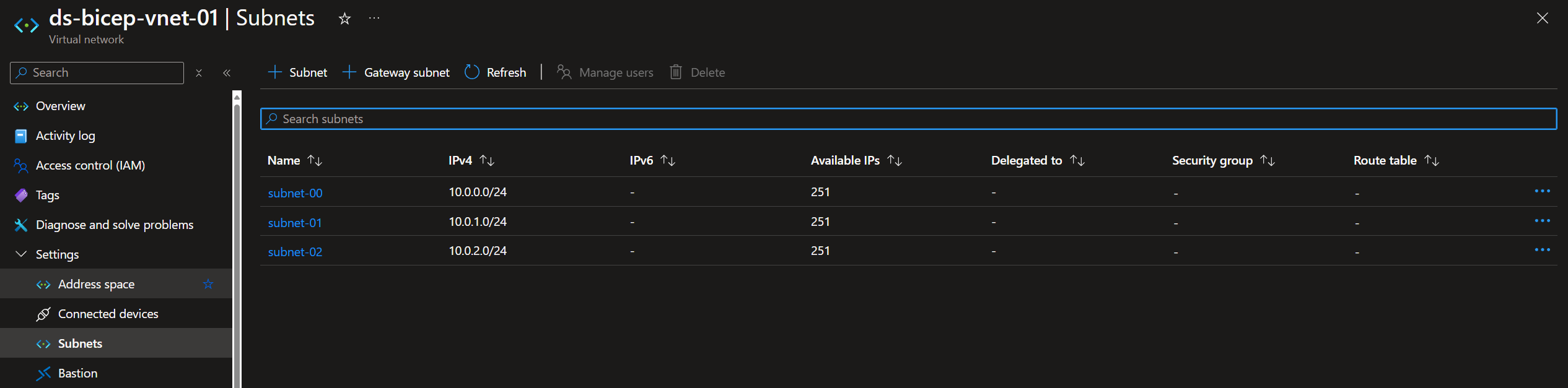This screenshot has width=1568, height=388.
Task: Click the favorite star next to Subnets title
Action: [344, 19]
